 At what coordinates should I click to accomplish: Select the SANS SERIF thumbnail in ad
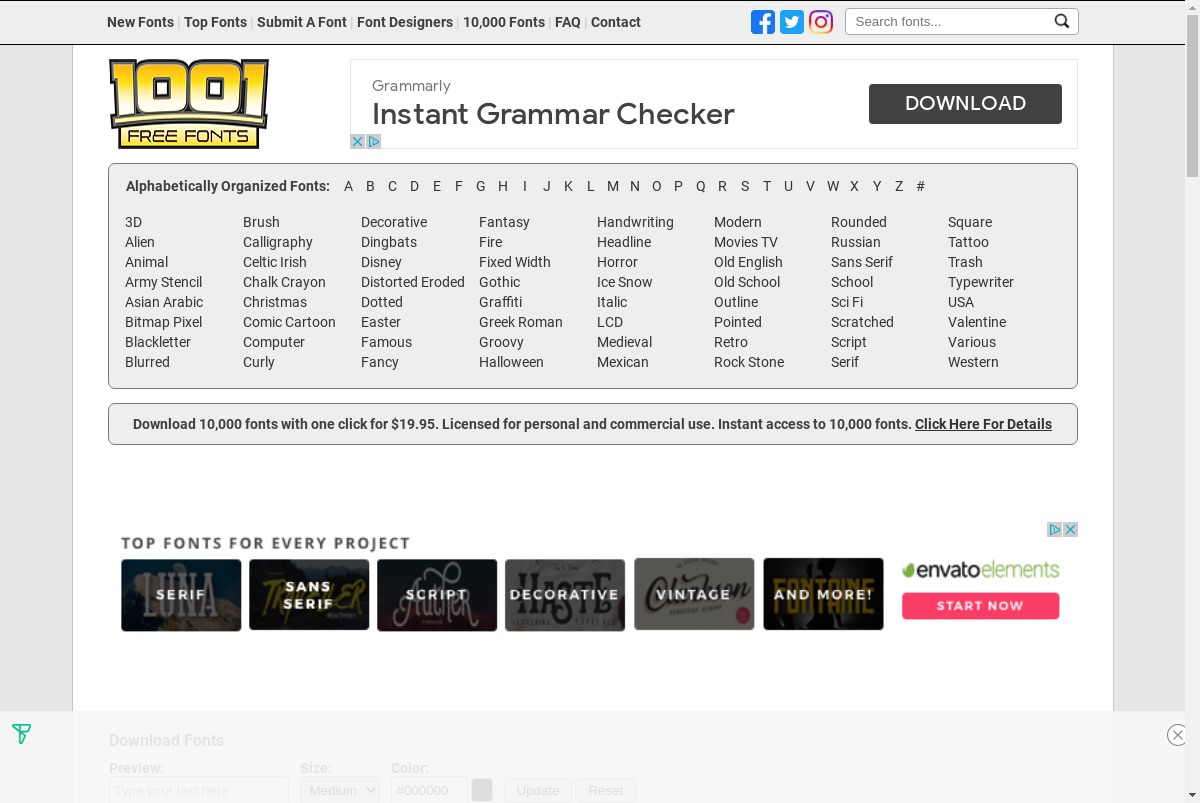click(309, 595)
